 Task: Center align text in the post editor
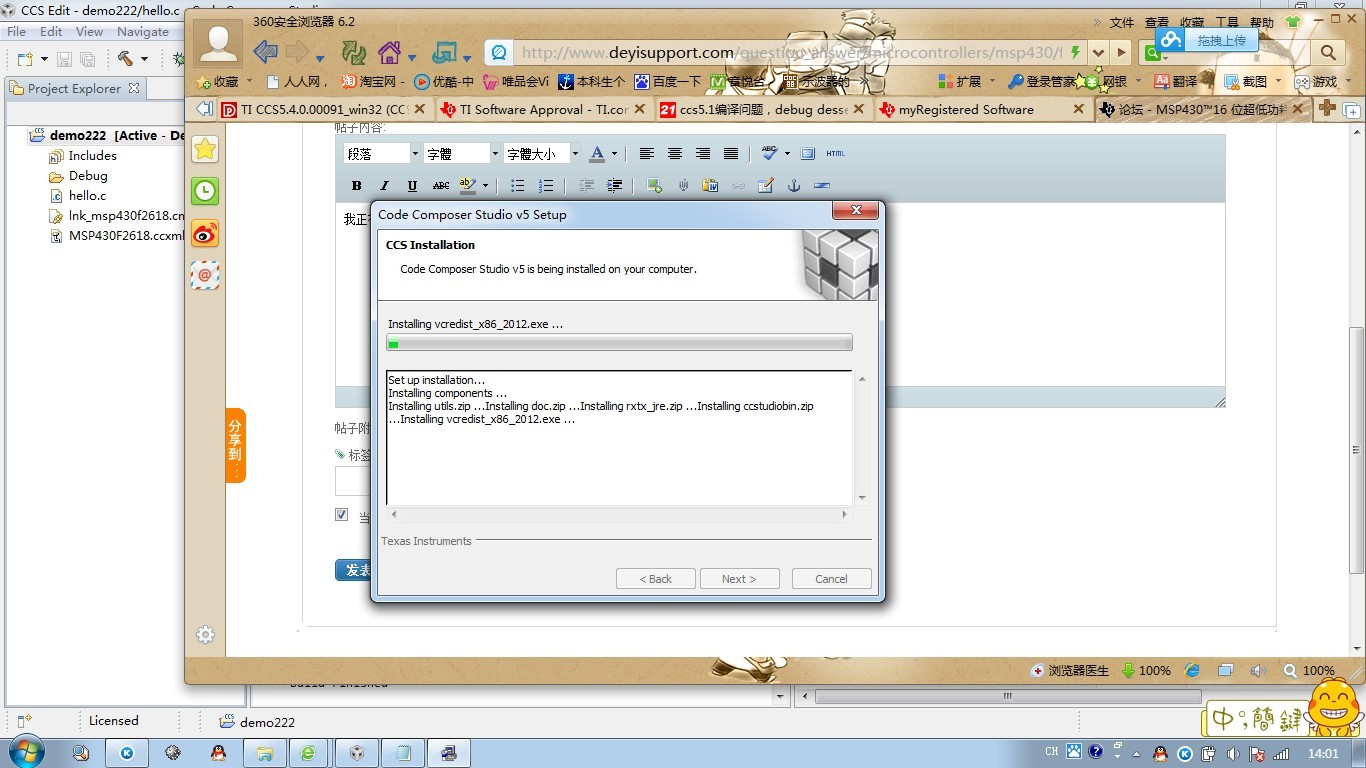click(x=675, y=154)
